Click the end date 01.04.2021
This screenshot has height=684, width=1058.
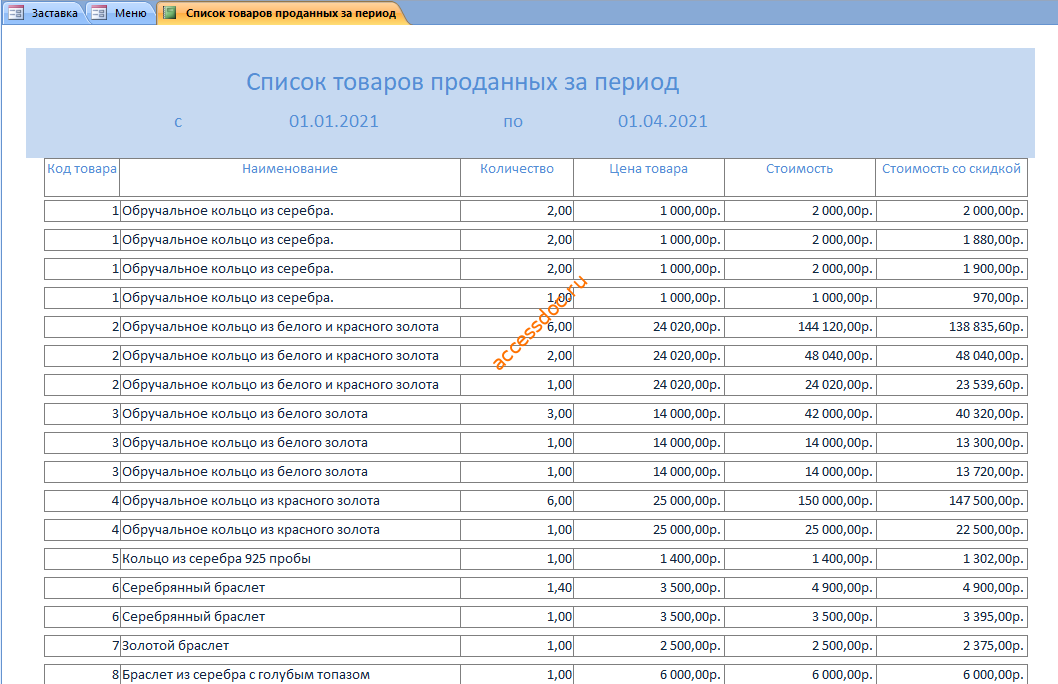click(663, 121)
